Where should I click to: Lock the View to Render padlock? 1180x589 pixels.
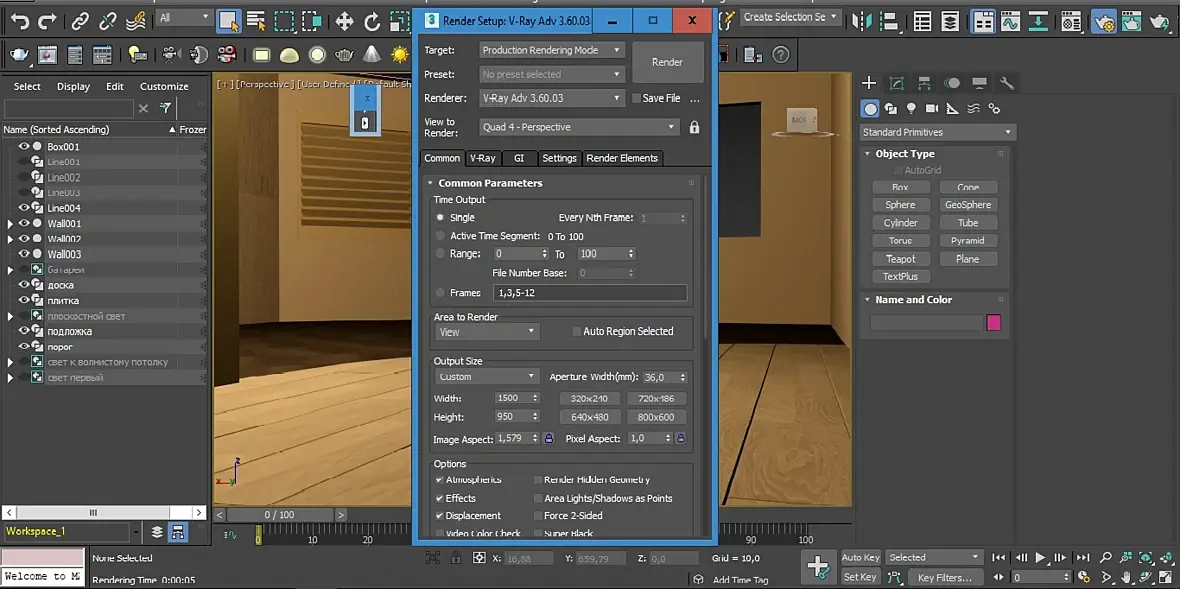[694, 127]
